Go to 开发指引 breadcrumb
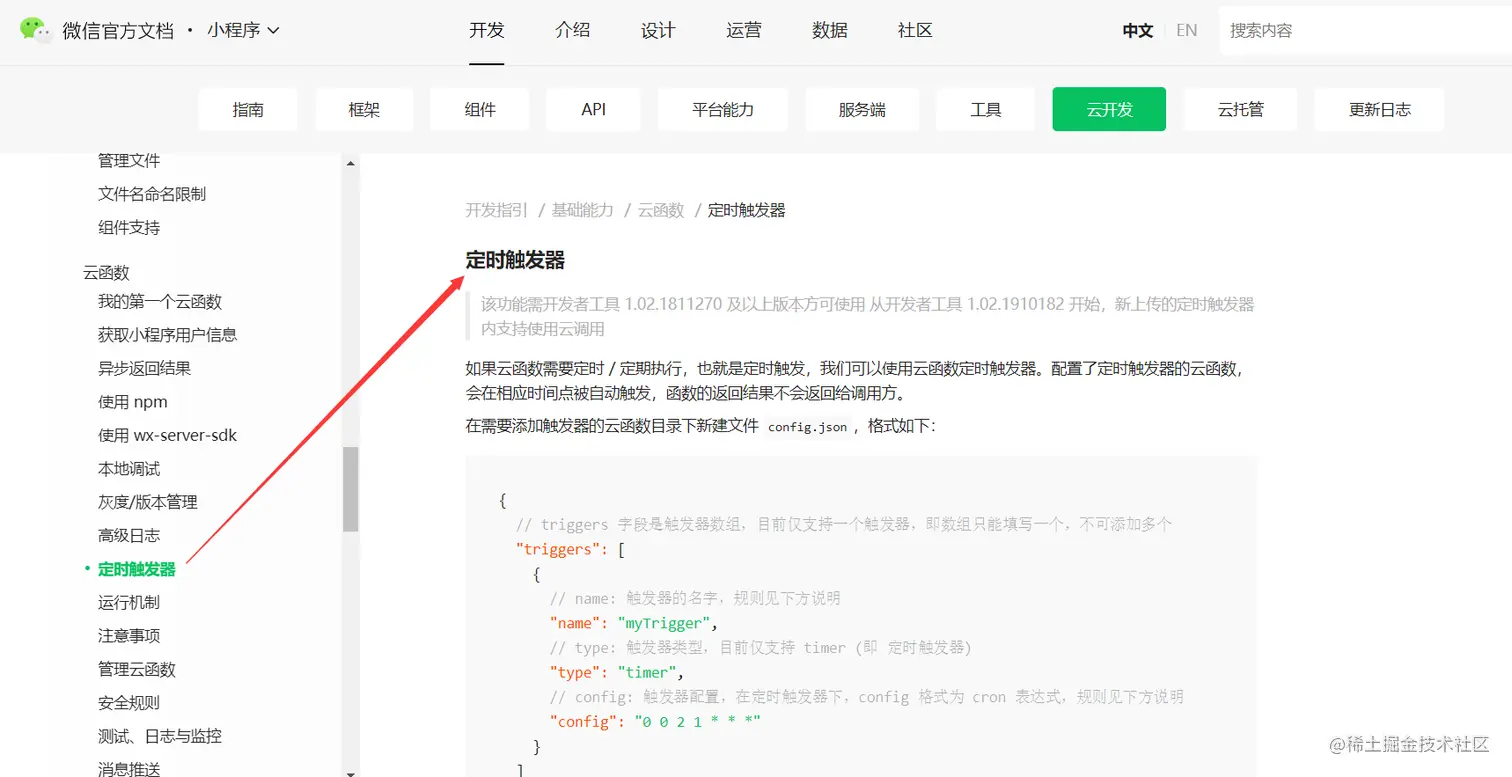Screen dimensions: 1512x777 (x=497, y=210)
